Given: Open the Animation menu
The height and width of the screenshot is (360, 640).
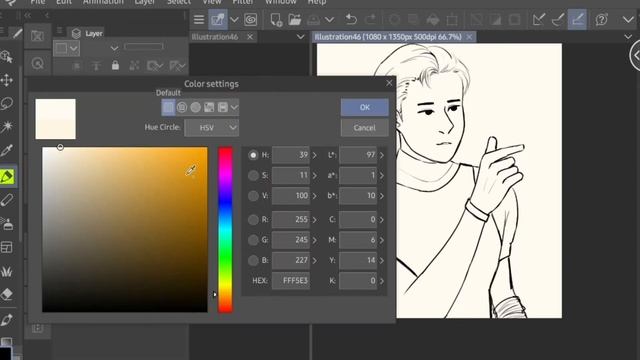Looking at the screenshot, I should click(x=103, y=2).
